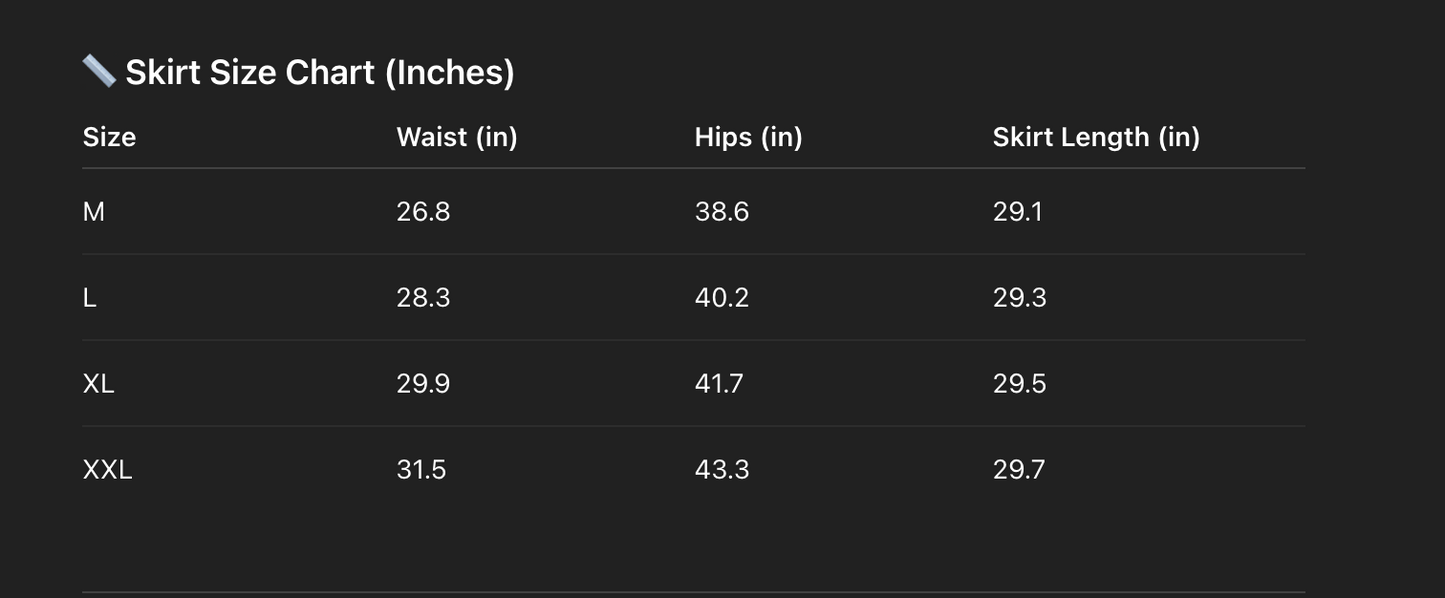
Task: Click the ruler icon beside the chart title
Action: 99,71
